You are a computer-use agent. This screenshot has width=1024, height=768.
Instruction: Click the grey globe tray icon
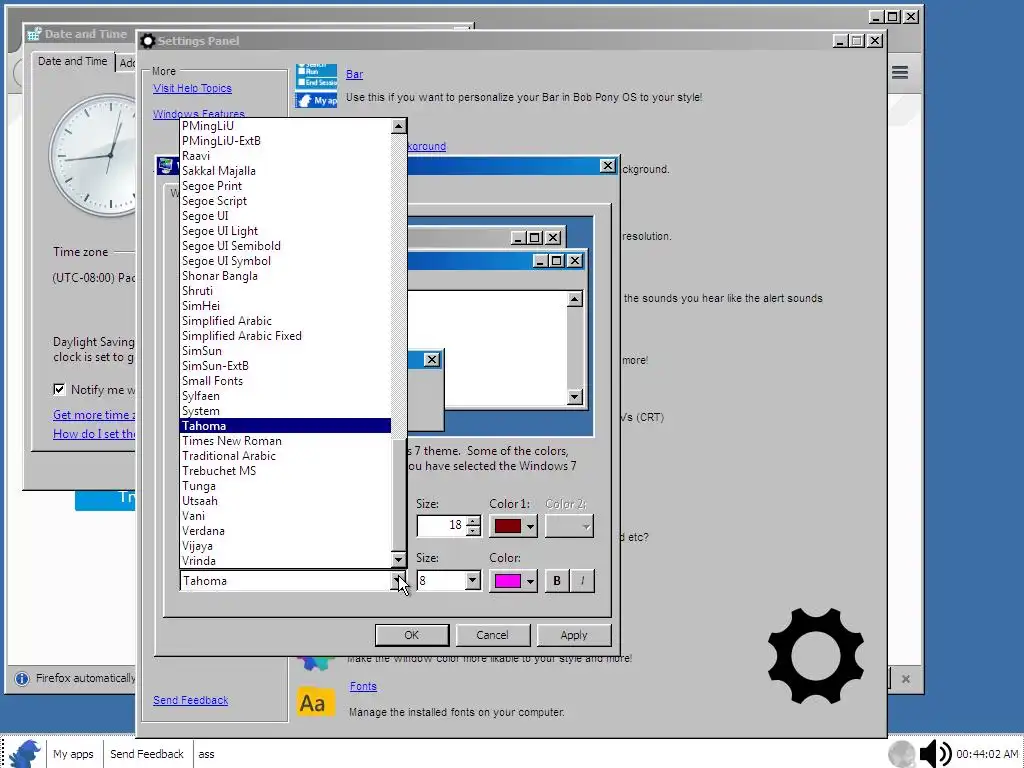pyautogui.click(x=902, y=754)
